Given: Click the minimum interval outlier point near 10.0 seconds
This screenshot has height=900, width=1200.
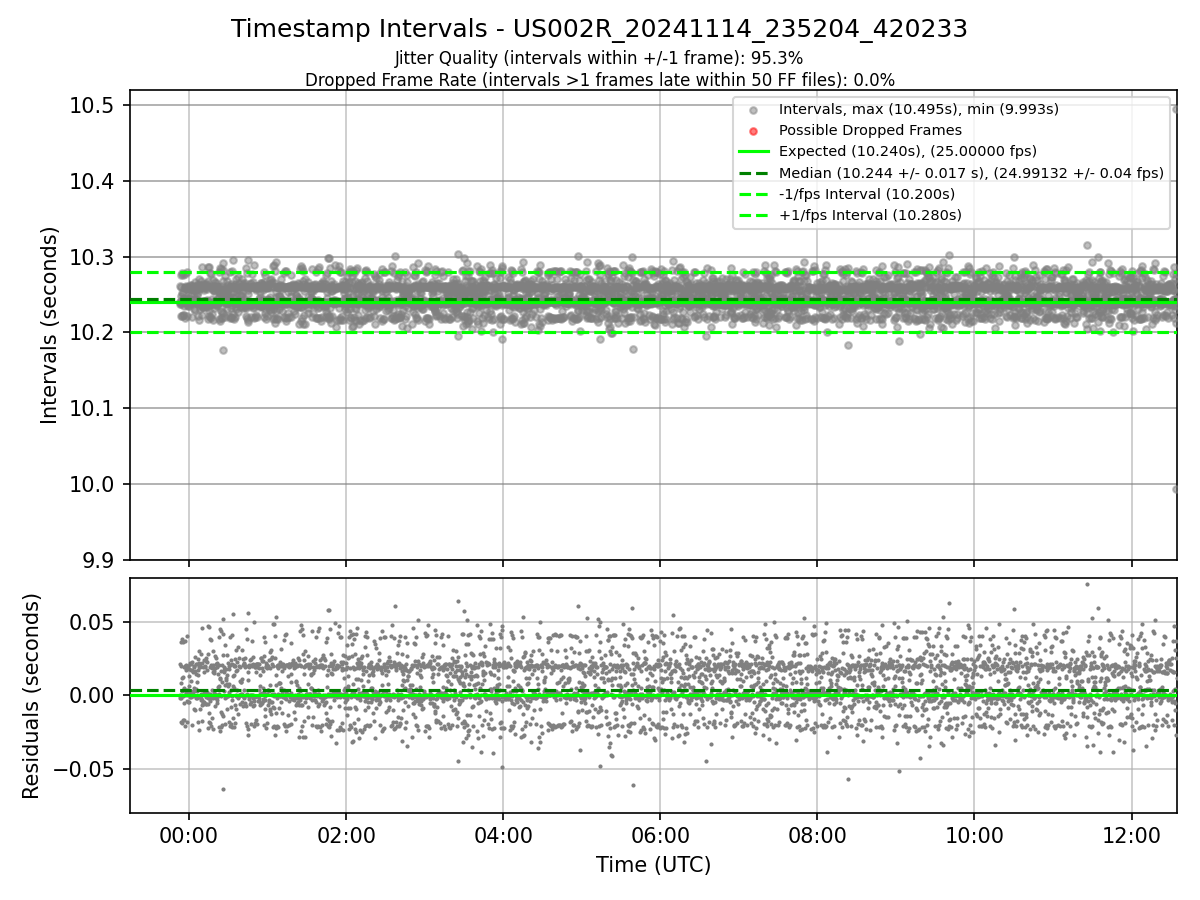Looking at the screenshot, I should (x=1176, y=489).
